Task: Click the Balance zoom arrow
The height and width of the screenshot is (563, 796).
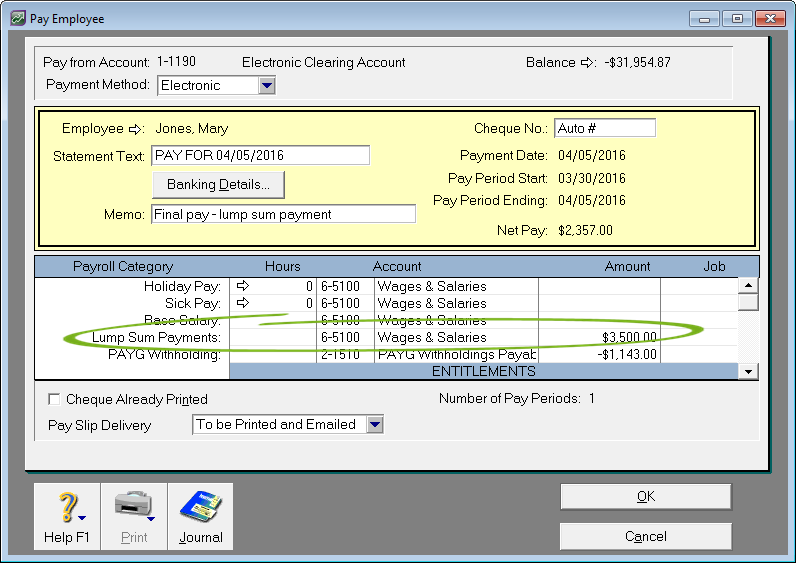Action: click(x=588, y=63)
